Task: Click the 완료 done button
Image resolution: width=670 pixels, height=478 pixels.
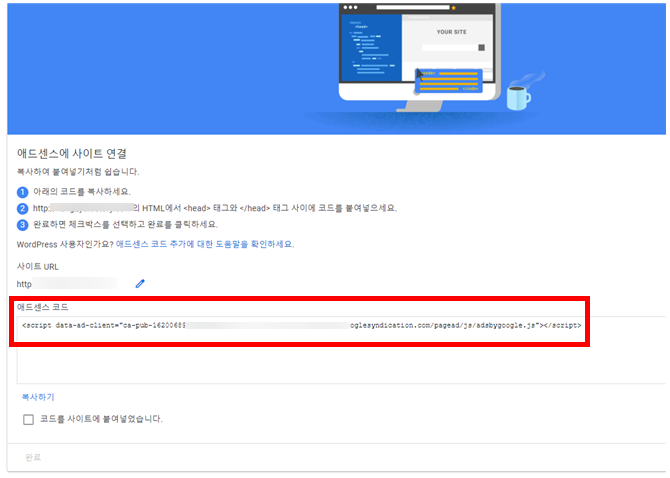Action: [x=33, y=457]
